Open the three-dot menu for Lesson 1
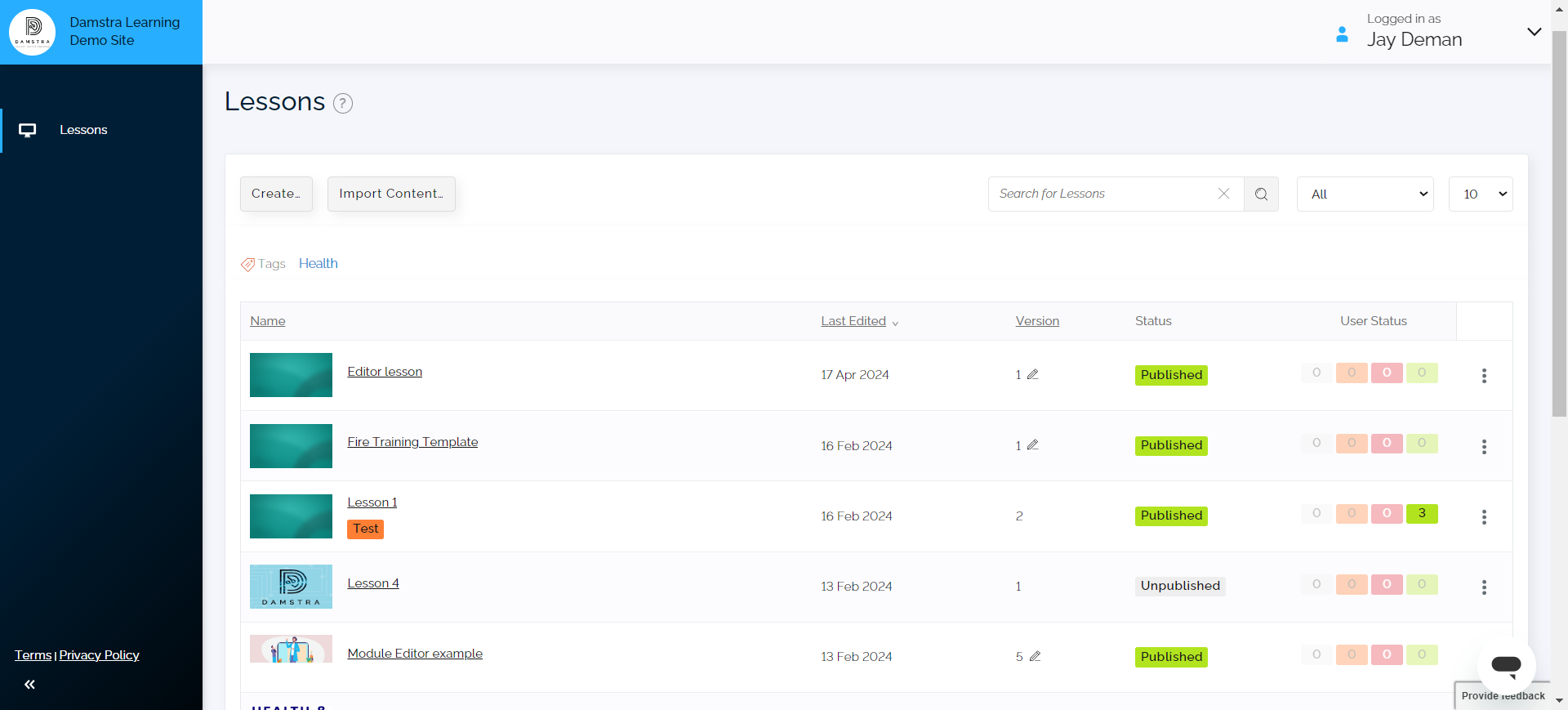Viewport: 1568px width, 710px height. 1485,517
